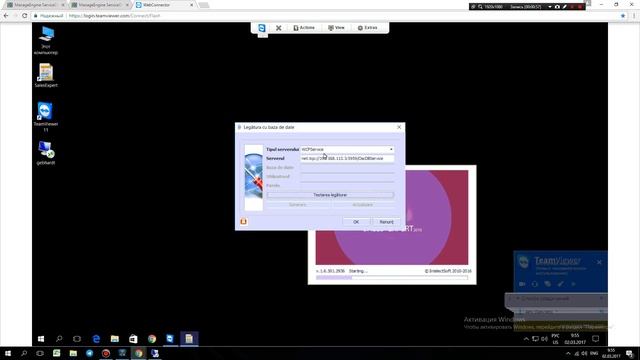Open remote Action Center notification icon
The height and width of the screenshot is (360, 640).
tap(596, 339)
